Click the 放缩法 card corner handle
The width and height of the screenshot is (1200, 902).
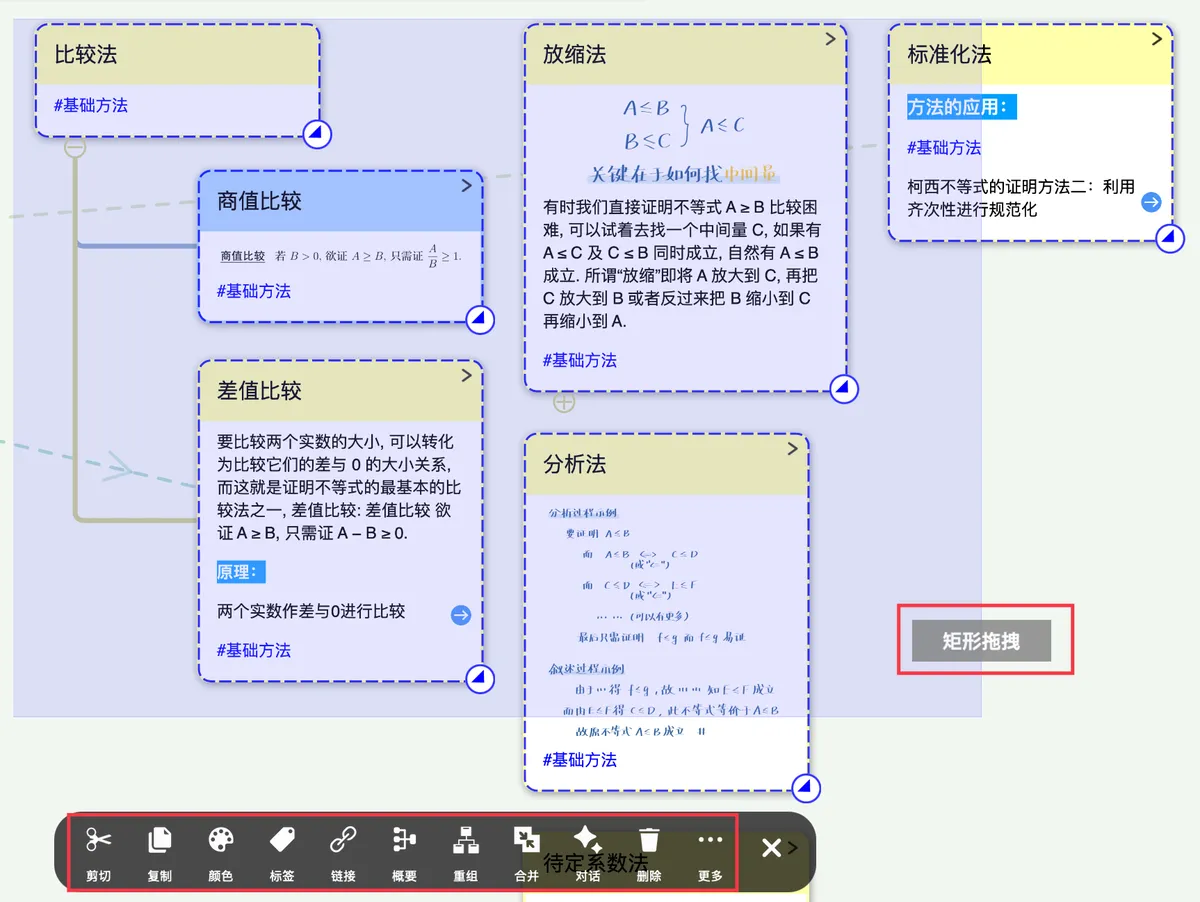[845, 388]
